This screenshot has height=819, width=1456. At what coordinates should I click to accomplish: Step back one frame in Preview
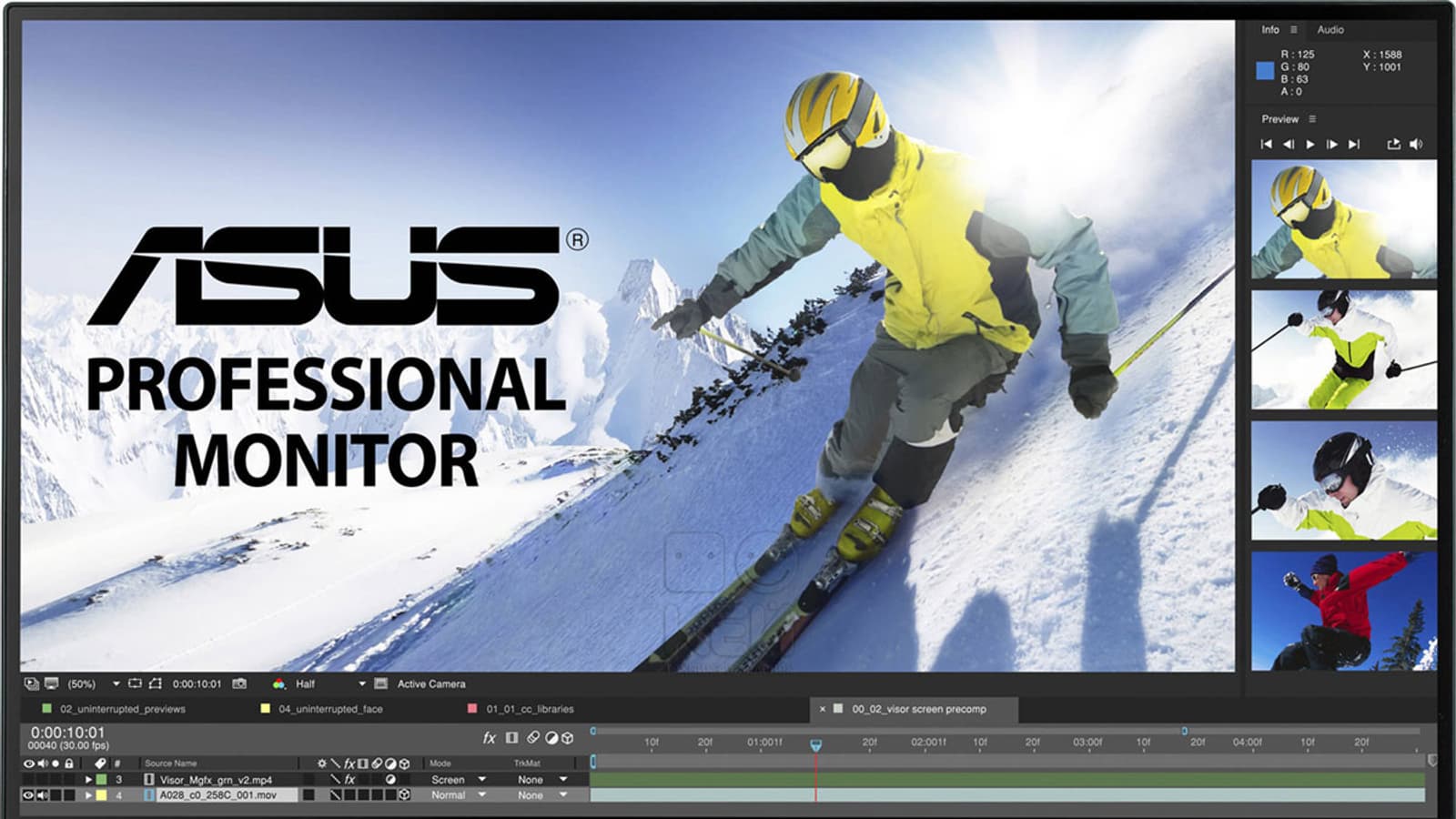pos(1288,144)
